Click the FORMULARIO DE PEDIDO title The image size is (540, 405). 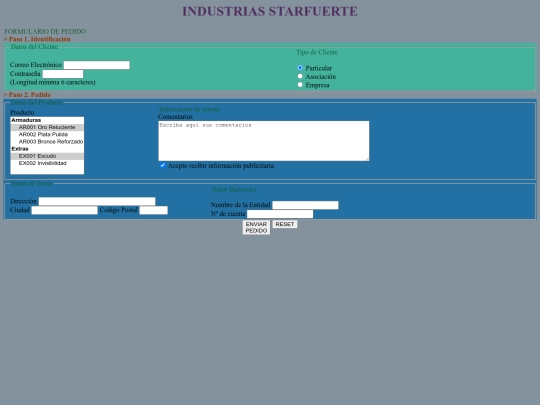point(45,31)
